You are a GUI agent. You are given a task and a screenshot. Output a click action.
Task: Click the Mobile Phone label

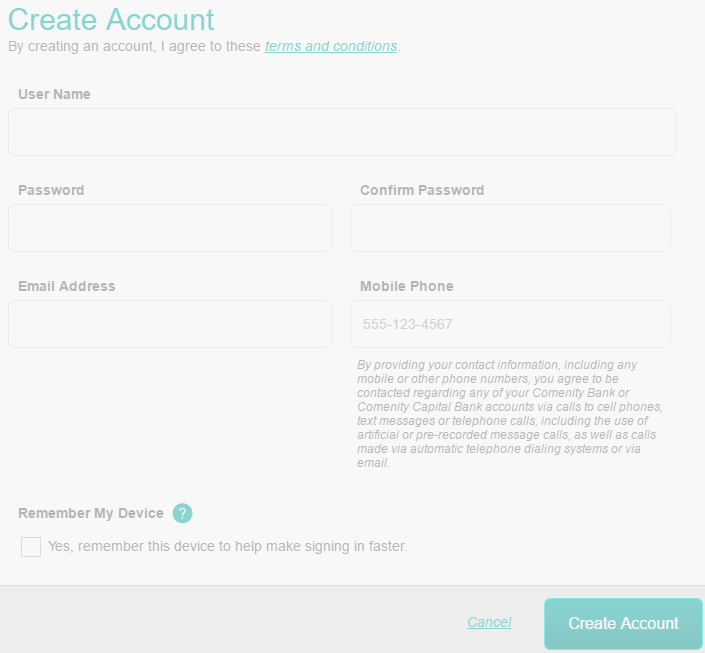(x=407, y=286)
